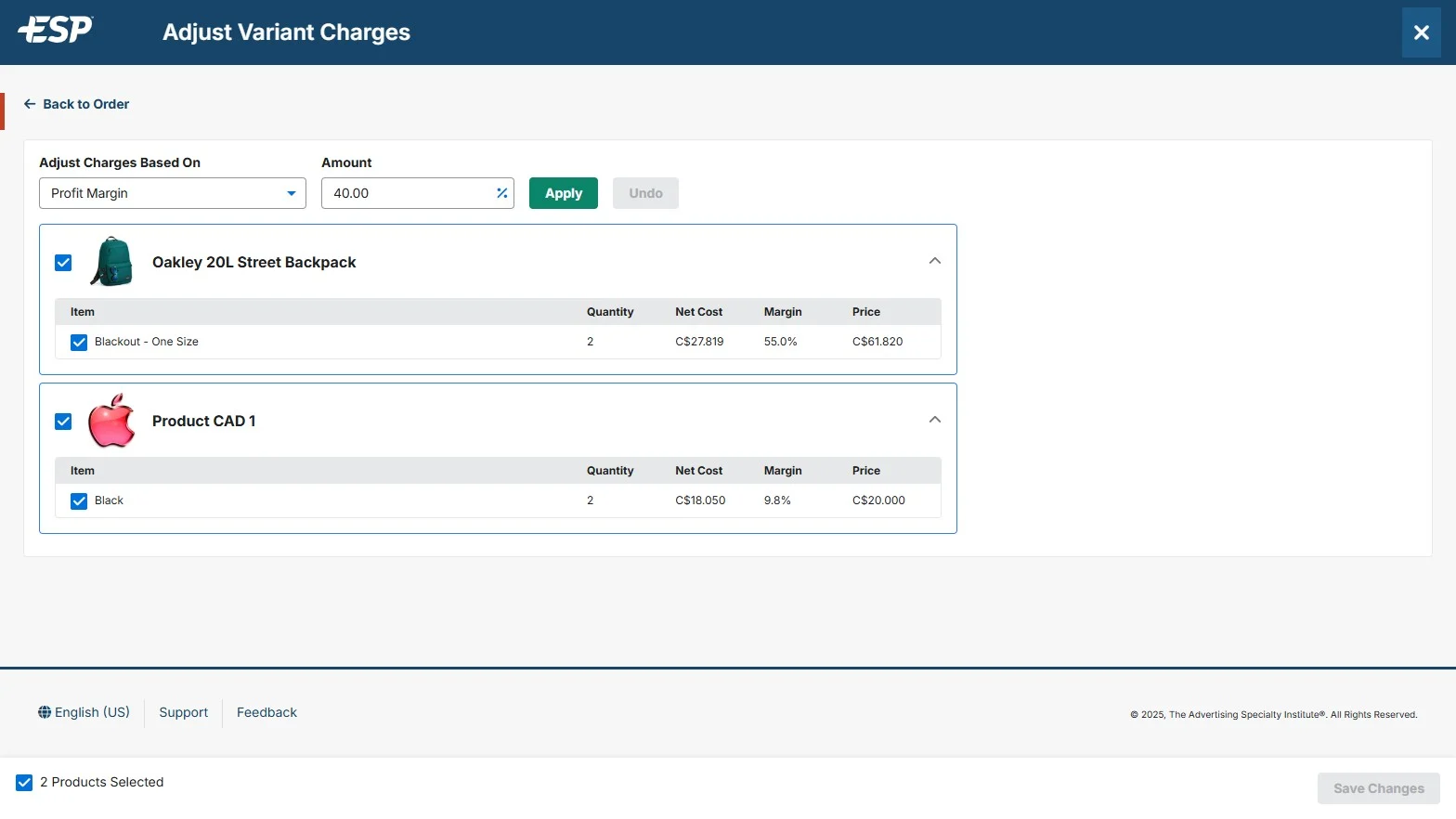Collapse the Oakley 20L Street Backpack section
Screen dimensions: 1456x819
pos(935,261)
